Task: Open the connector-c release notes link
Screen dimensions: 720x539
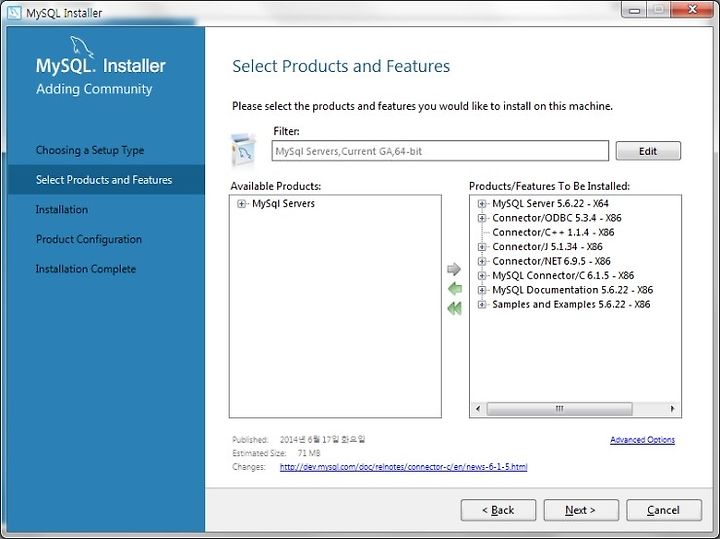Action: point(404,467)
